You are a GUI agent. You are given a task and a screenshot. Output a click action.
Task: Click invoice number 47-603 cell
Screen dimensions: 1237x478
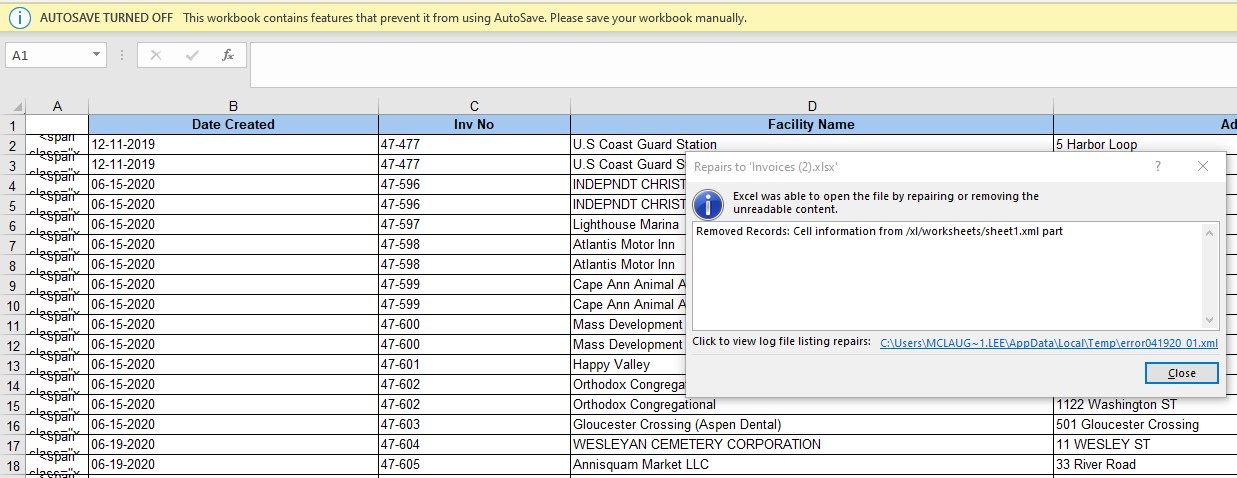(x=474, y=425)
